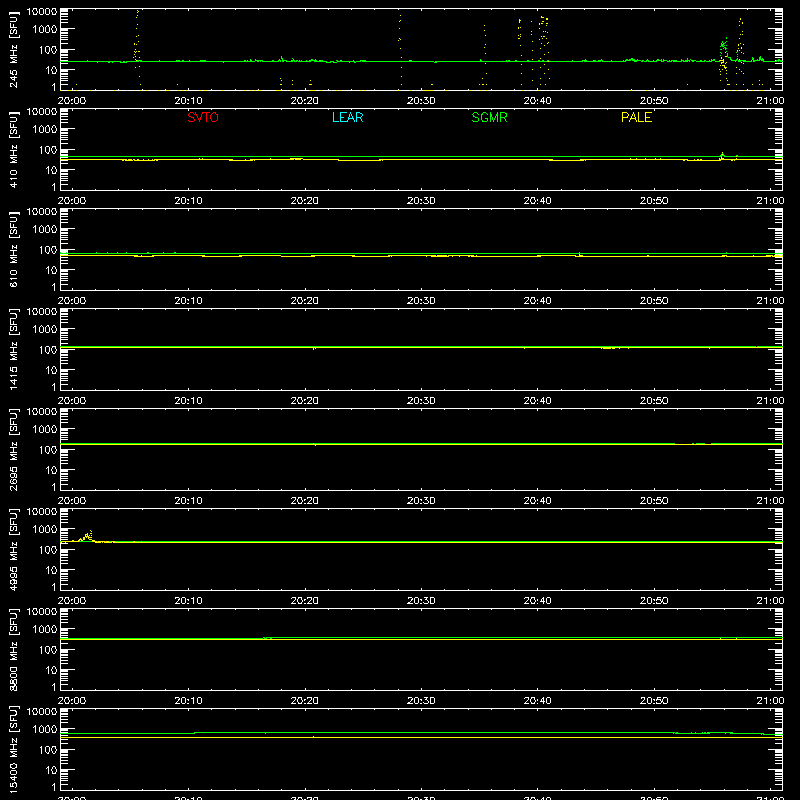800x800 pixels.
Task: Click the 20:30 time label under 245 MHz plot
Action: 421,101
